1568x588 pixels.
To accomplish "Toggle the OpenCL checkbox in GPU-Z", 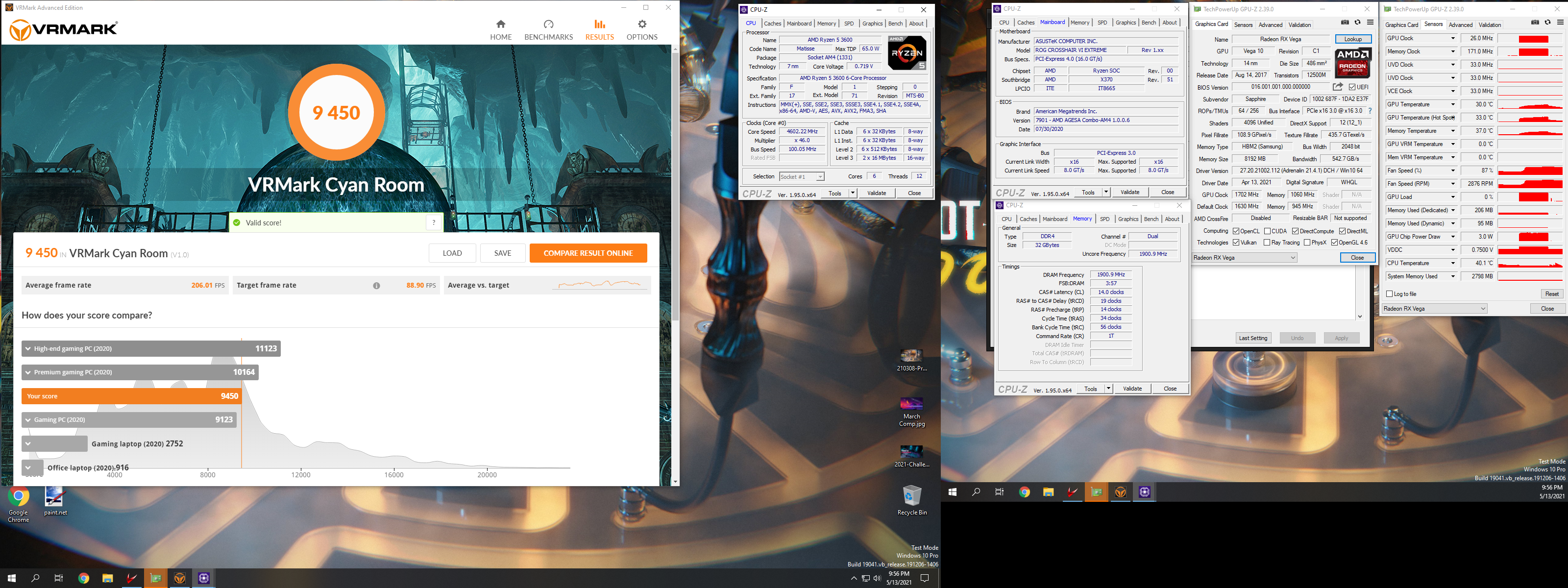I will [1236, 231].
